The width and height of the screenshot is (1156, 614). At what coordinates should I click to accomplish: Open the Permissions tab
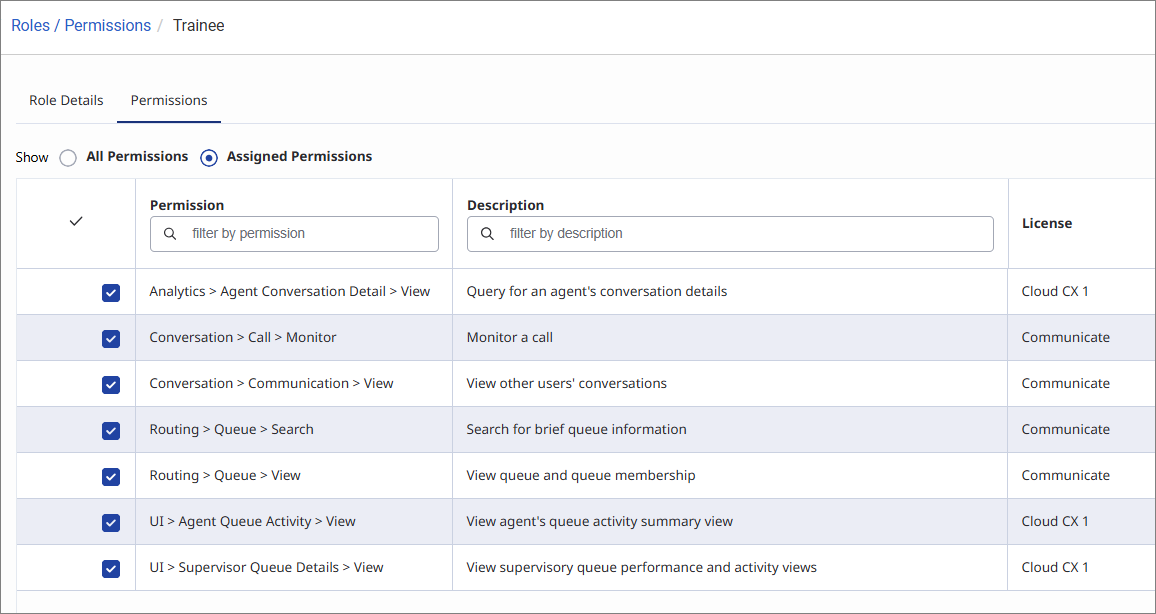[169, 100]
